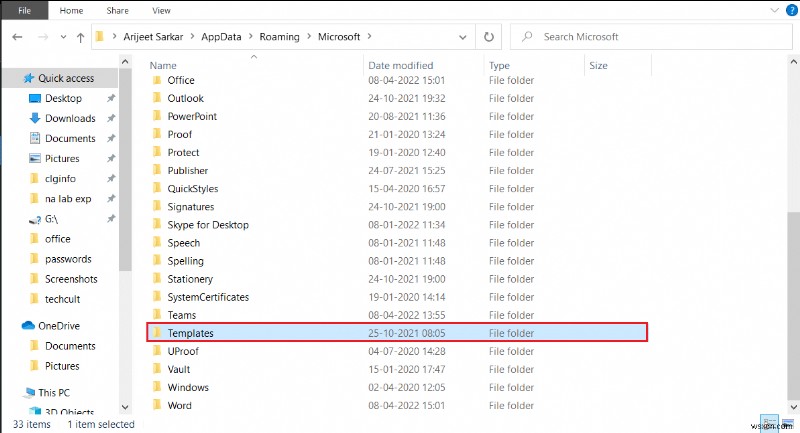Select the Publisher folder icon

157,170
